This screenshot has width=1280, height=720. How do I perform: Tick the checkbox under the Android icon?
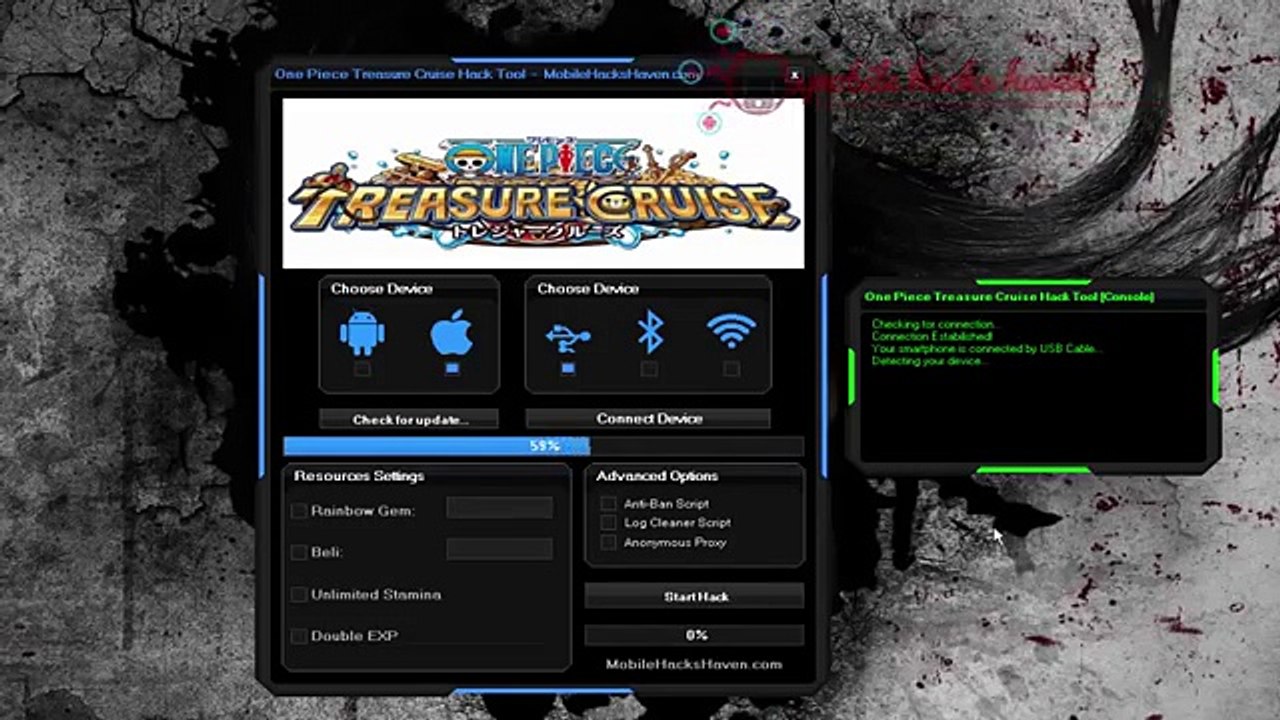tap(362, 368)
